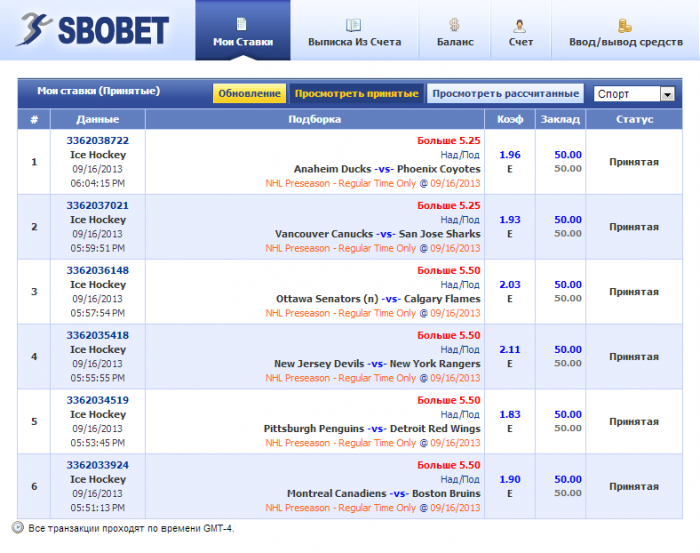700x553 pixels.
Task: Open bet ID 3362038722
Action: coord(98,141)
